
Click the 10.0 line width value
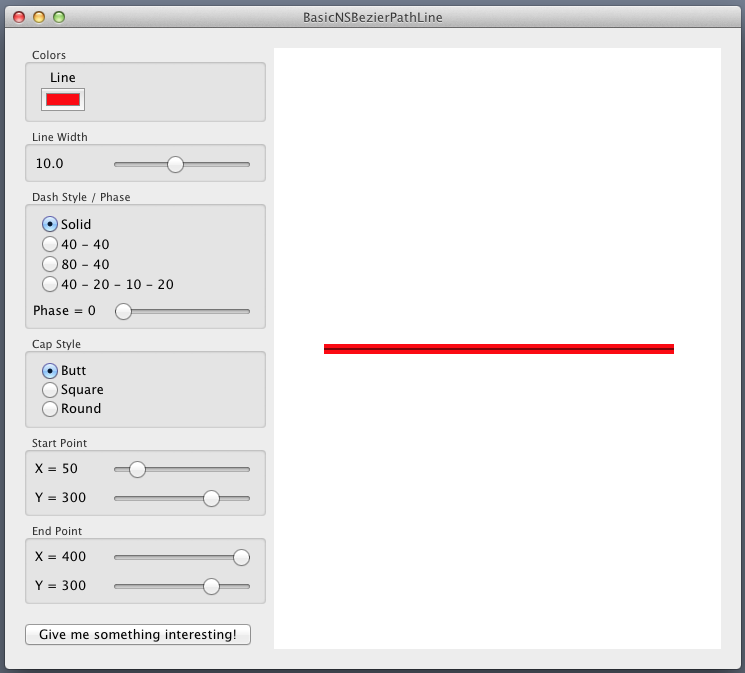pyautogui.click(x=49, y=163)
